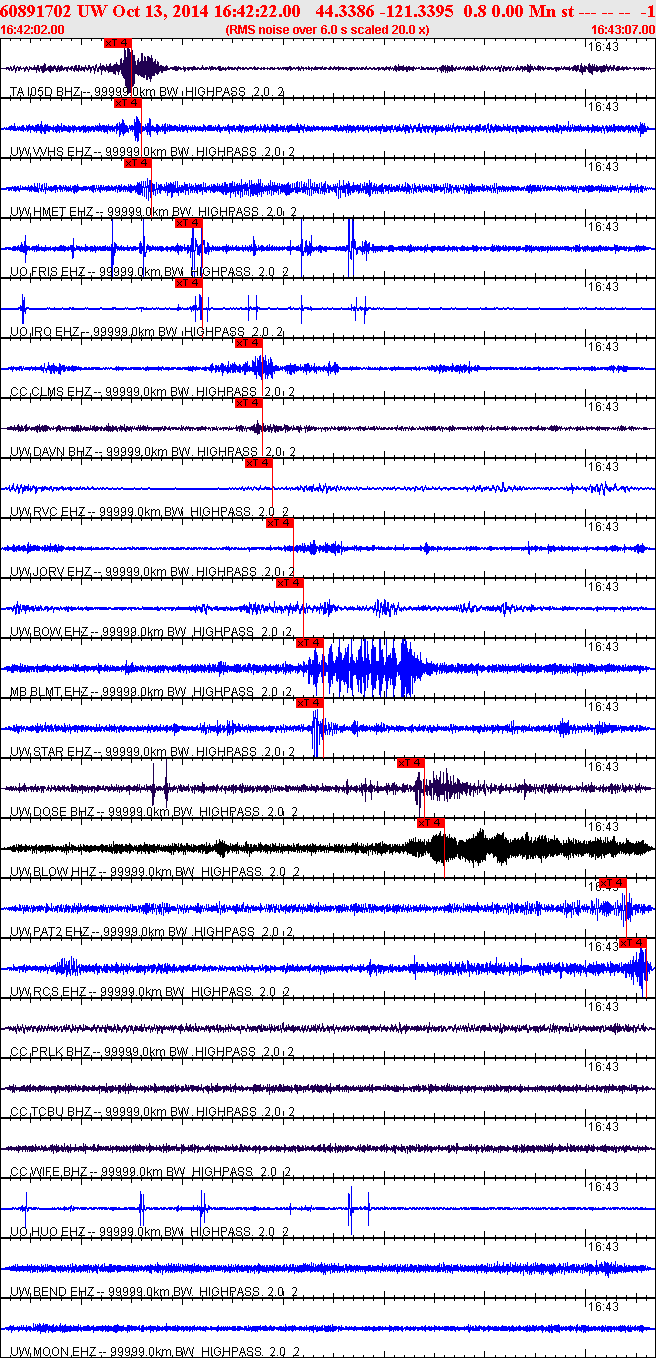Image resolution: width=656 pixels, height=1358 pixels.
Task: Select the arrival pick on UW.BOW trace
Action: click(289, 583)
